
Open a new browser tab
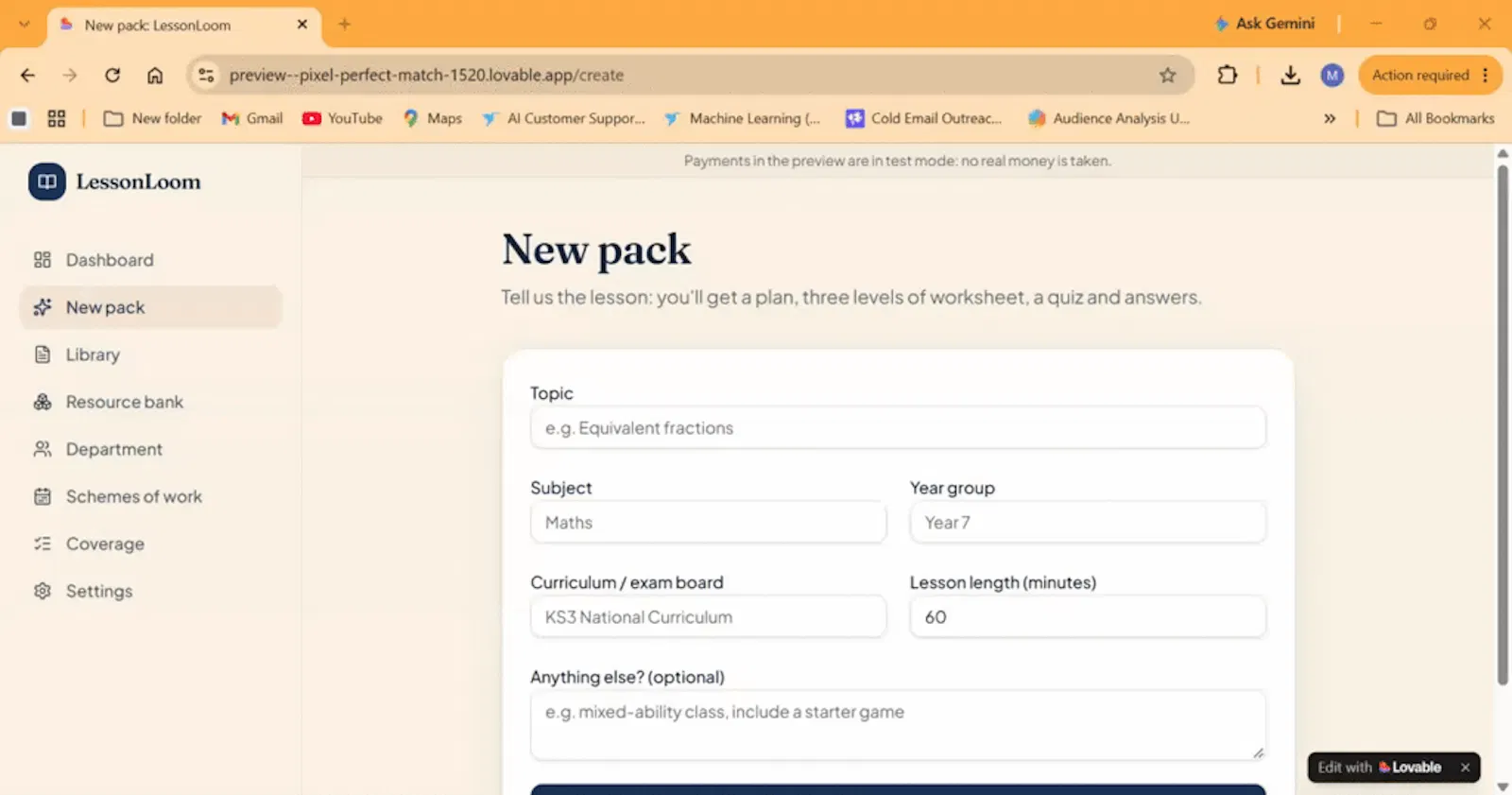[x=344, y=25]
